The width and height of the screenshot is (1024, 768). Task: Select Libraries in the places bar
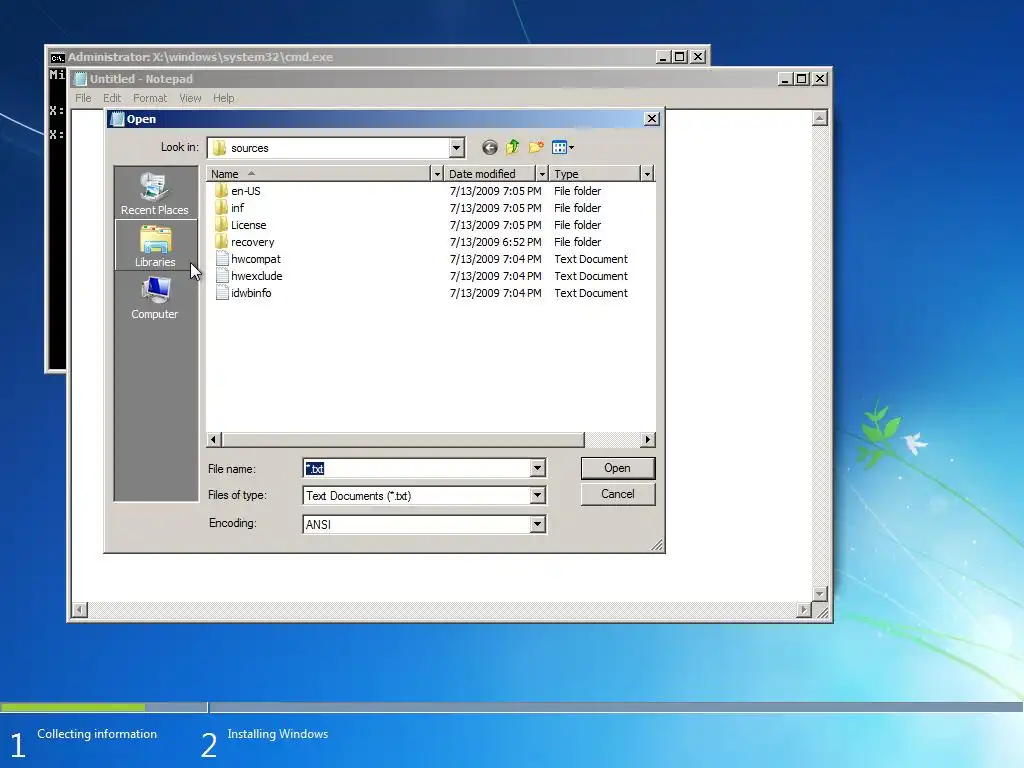coord(155,246)
